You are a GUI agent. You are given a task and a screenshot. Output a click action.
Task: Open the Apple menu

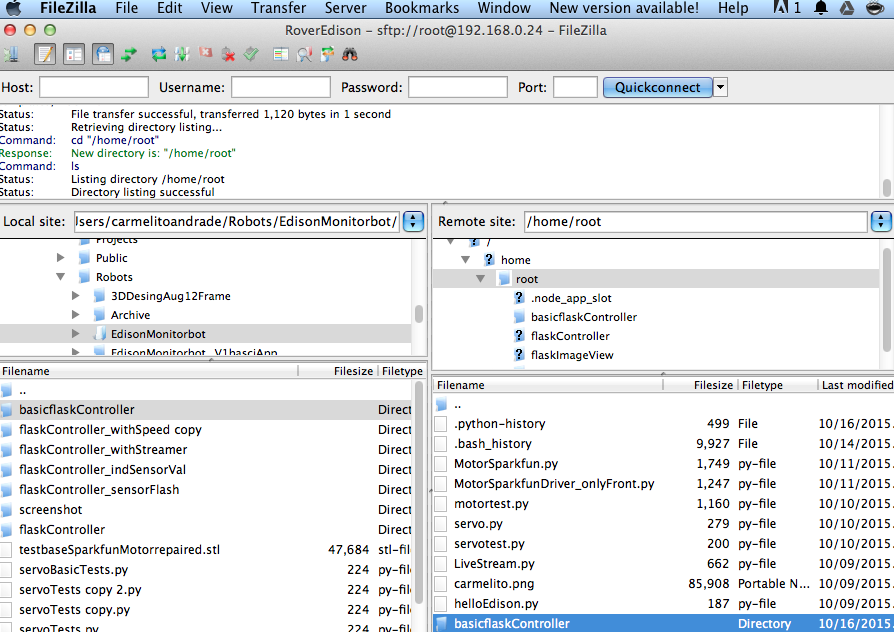(13, 8)
